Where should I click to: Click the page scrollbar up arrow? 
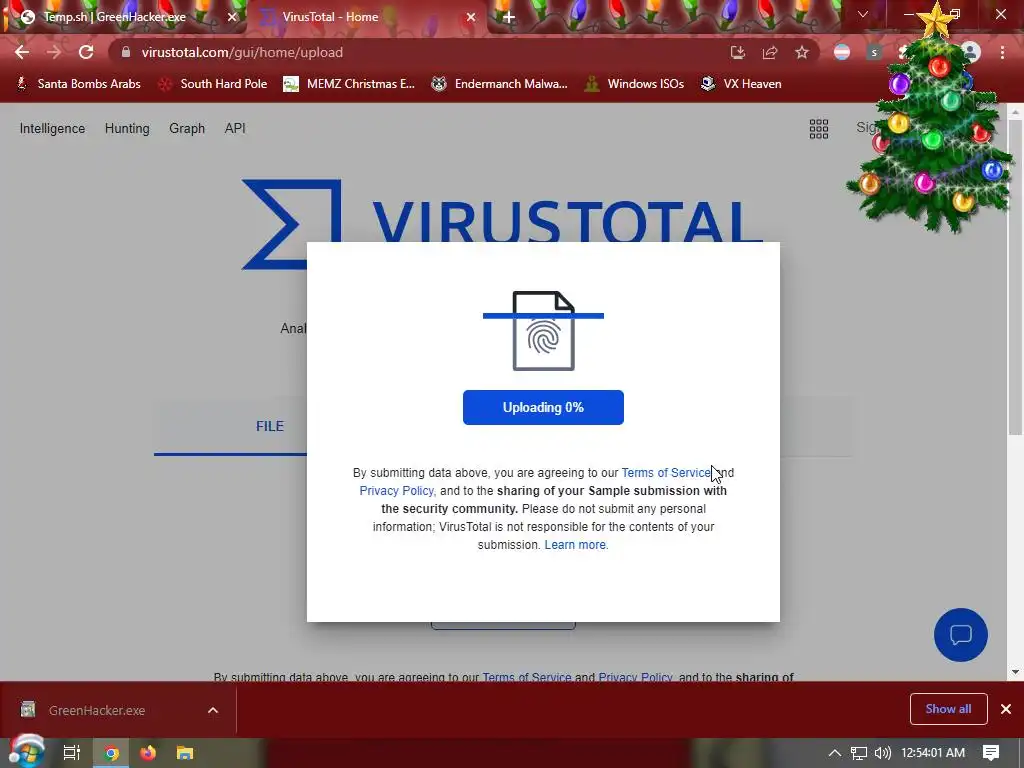click(1016, 111)
